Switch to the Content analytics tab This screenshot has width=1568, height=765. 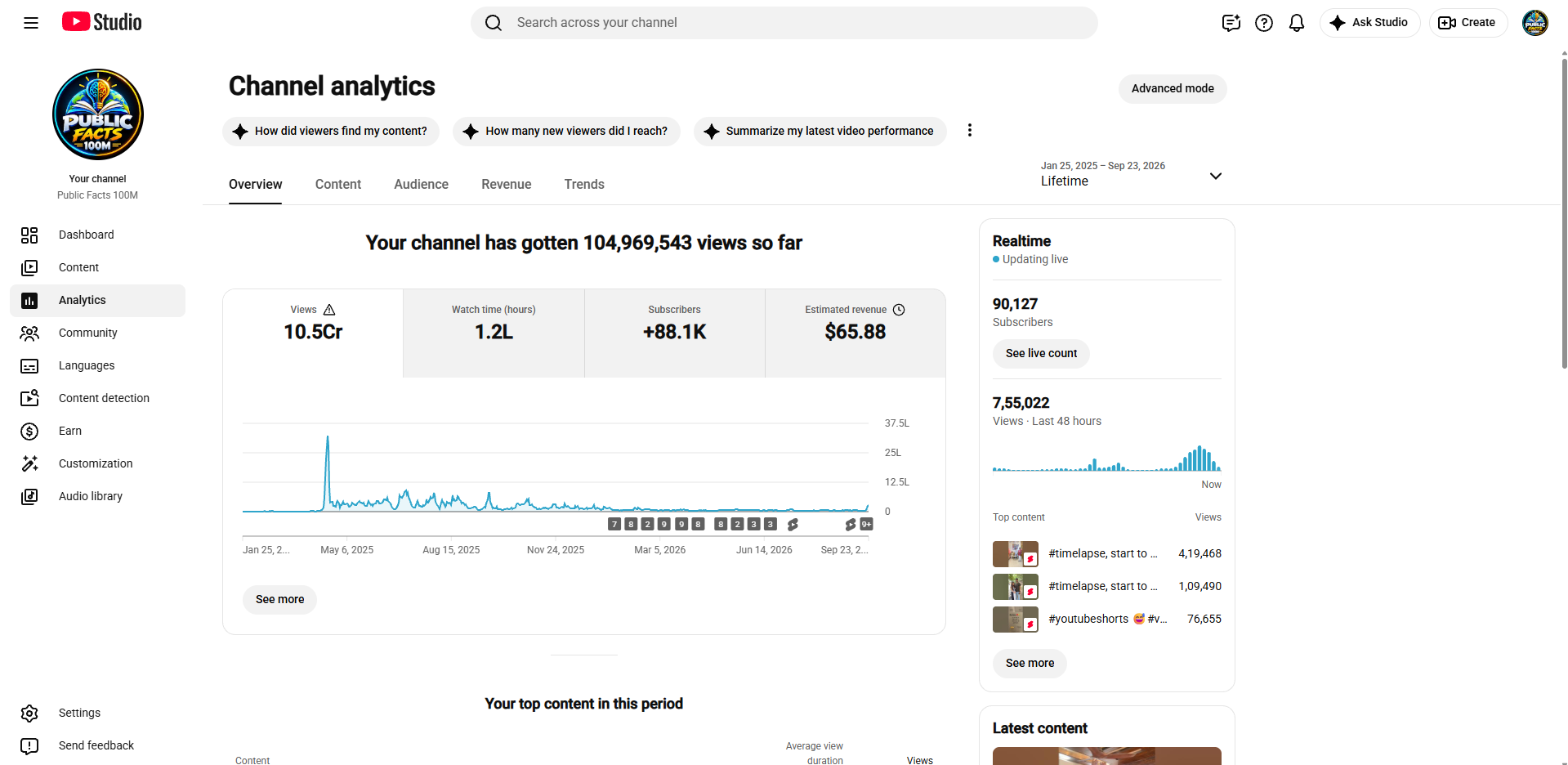[x=338, y=185]
